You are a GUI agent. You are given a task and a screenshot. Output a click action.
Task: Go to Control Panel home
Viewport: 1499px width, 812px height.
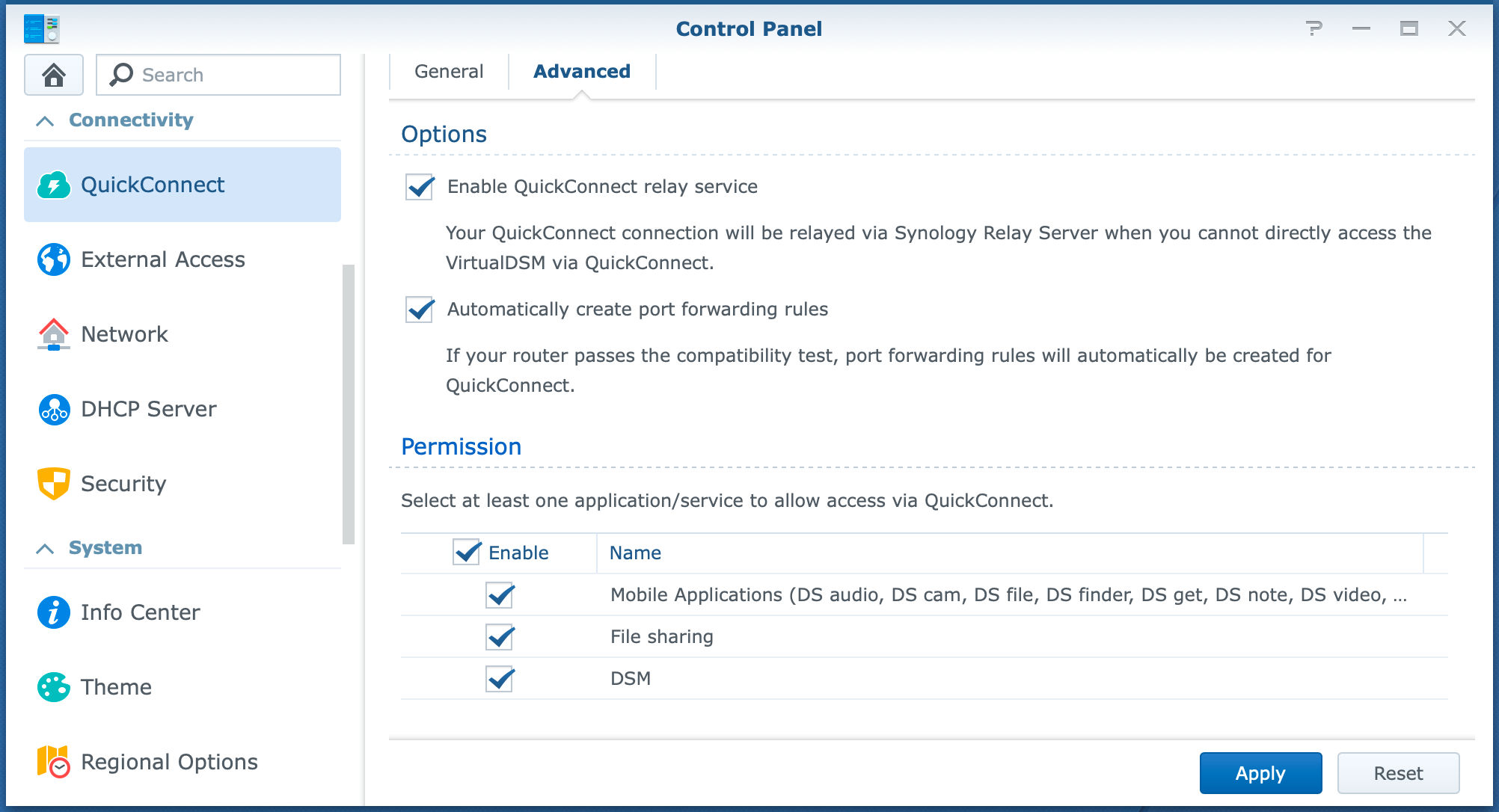[54, 75]
